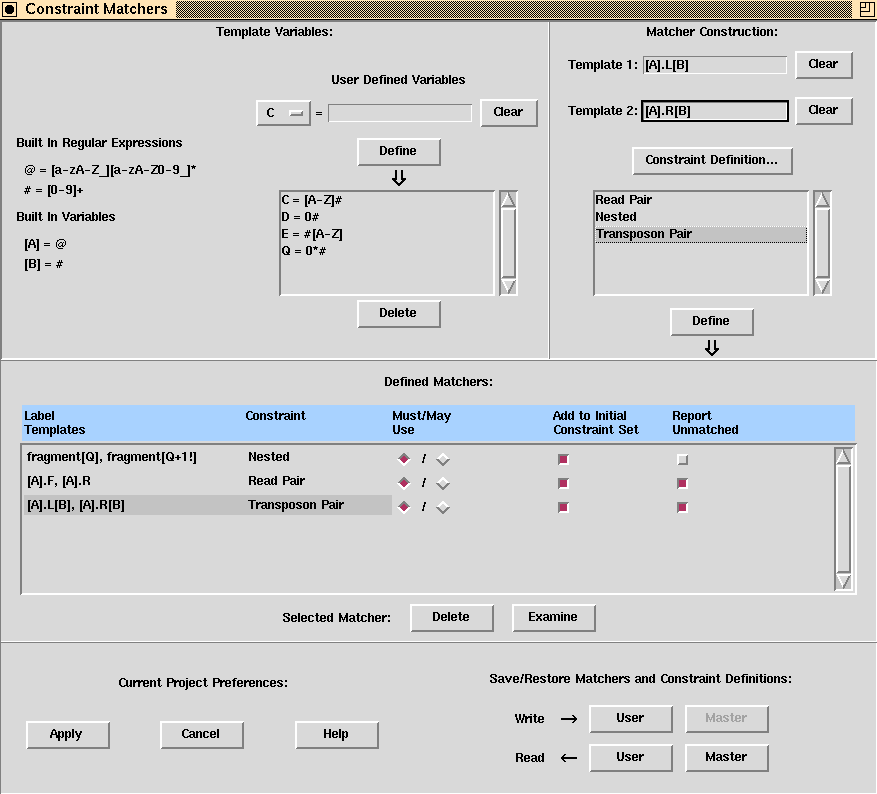Toggle Report Unmatched for Nested matcher
The height and width of the screenshot is (794, 877).
point(682,460)
